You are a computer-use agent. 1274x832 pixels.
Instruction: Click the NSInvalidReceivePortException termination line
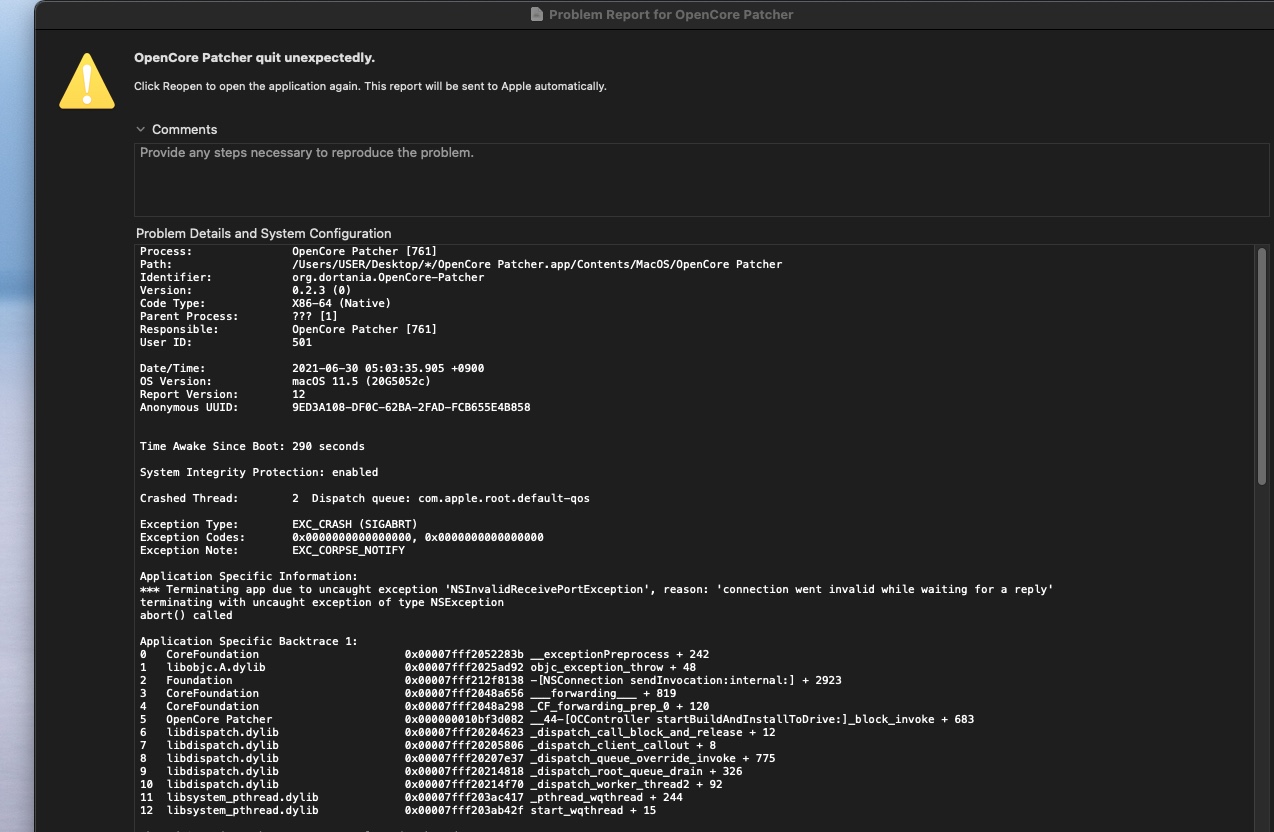pos(597,589)
